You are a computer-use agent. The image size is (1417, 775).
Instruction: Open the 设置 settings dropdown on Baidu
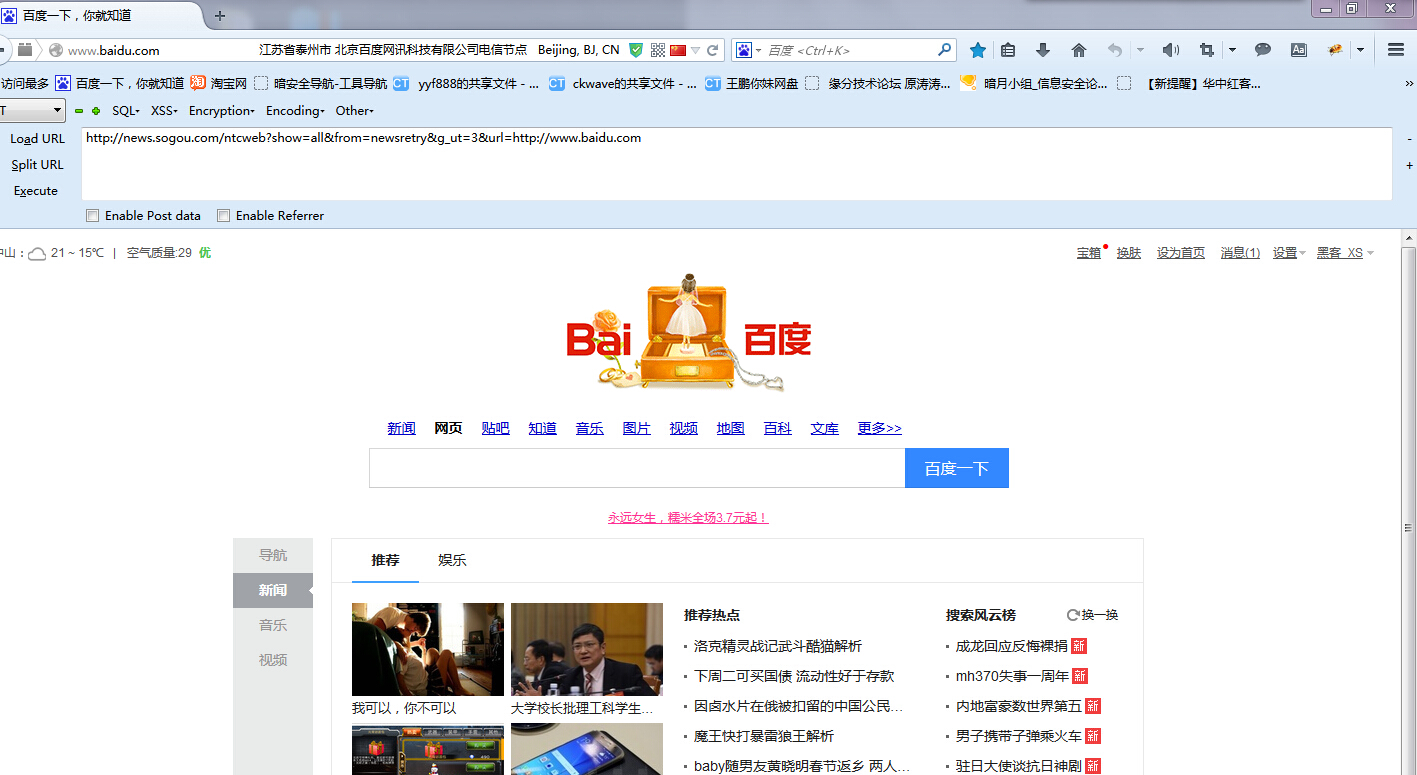pos(1289,253)
